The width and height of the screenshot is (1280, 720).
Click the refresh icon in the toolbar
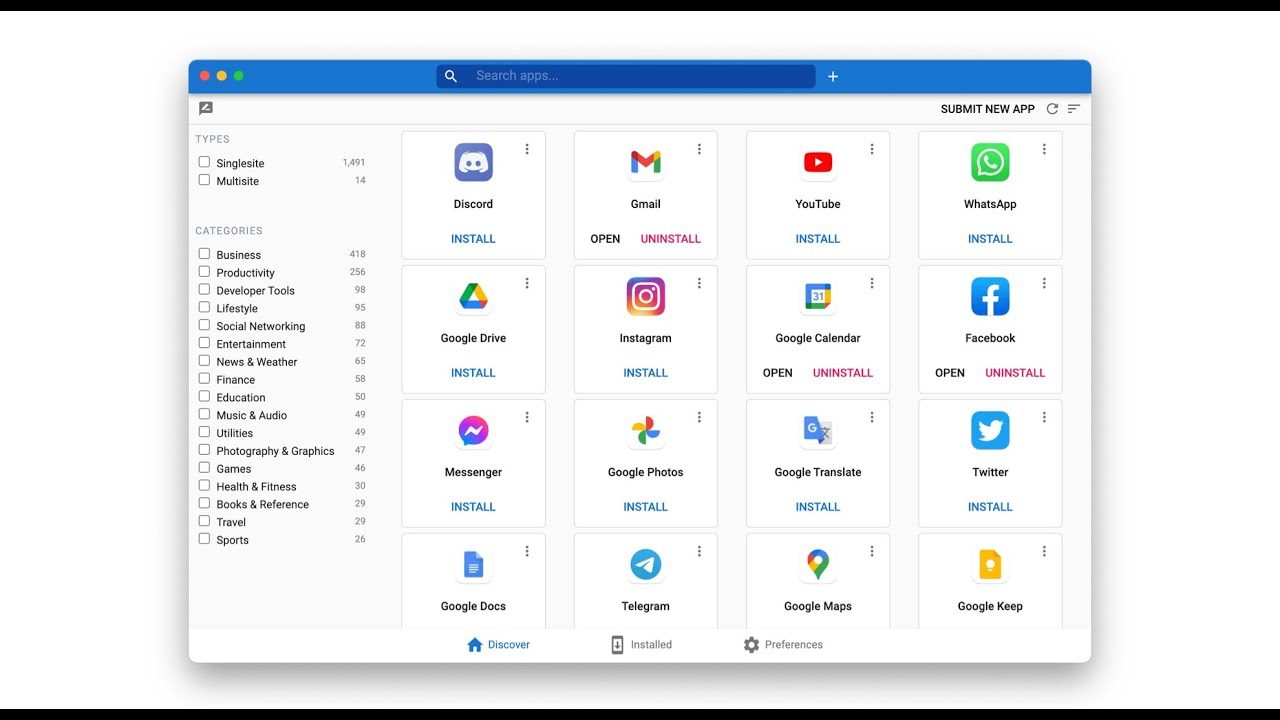click(x=1052, y=109)
